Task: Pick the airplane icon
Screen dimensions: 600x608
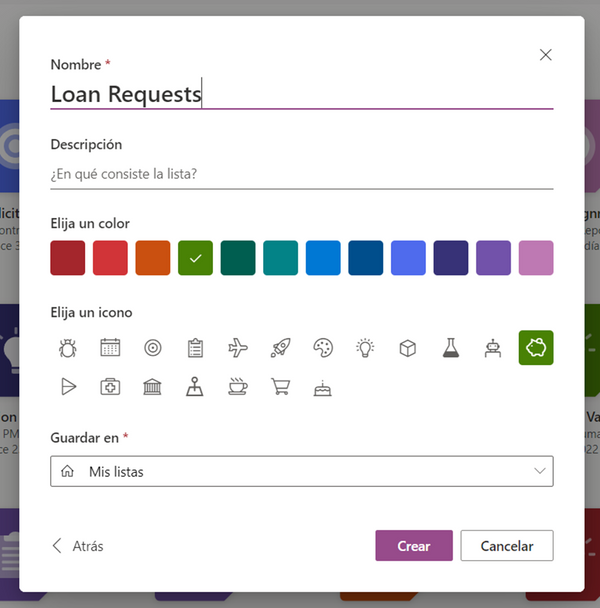Action: [238, 348]
